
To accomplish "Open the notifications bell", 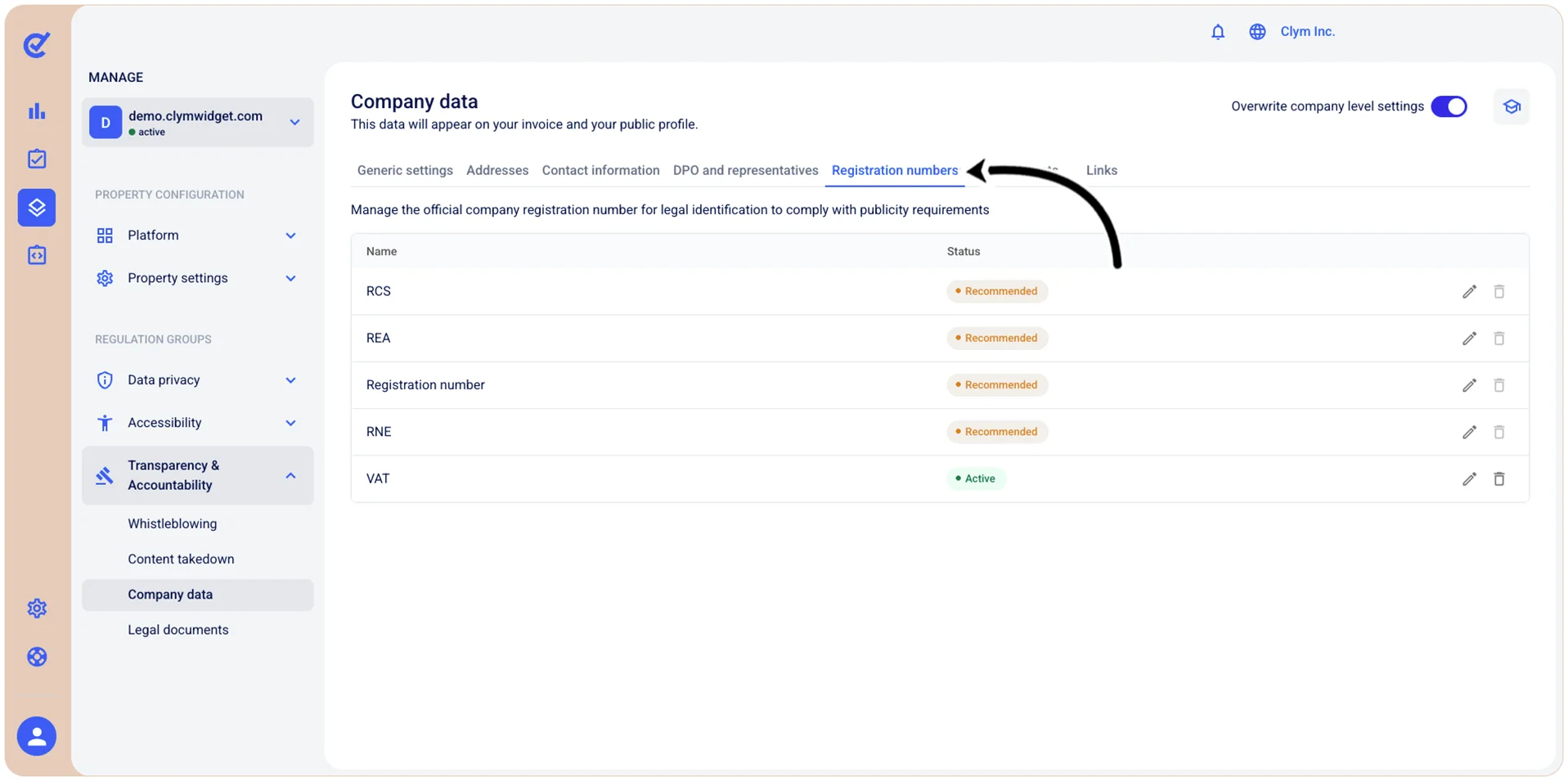I will 1218,32.
